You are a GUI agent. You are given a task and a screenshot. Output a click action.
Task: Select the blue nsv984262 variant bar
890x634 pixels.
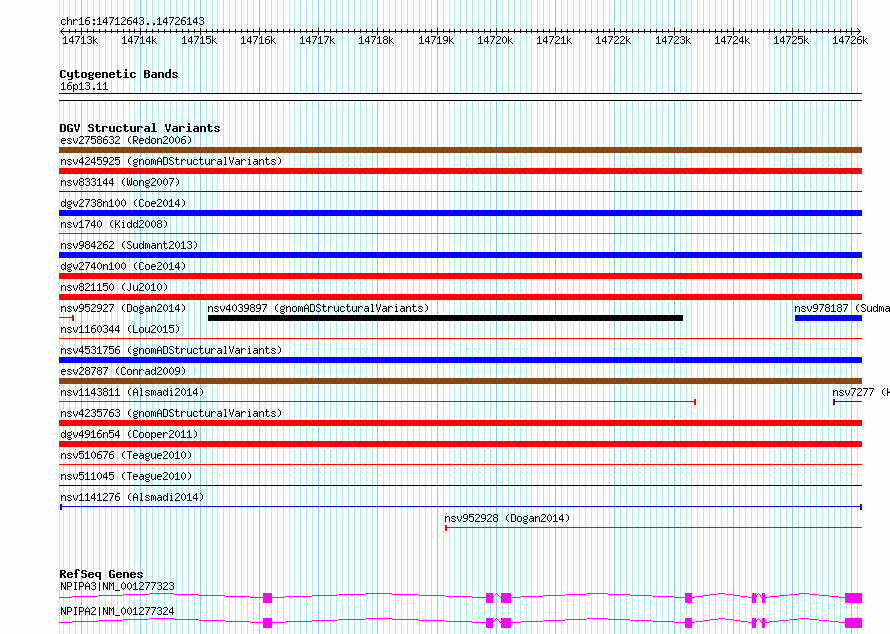pos(460,255)
